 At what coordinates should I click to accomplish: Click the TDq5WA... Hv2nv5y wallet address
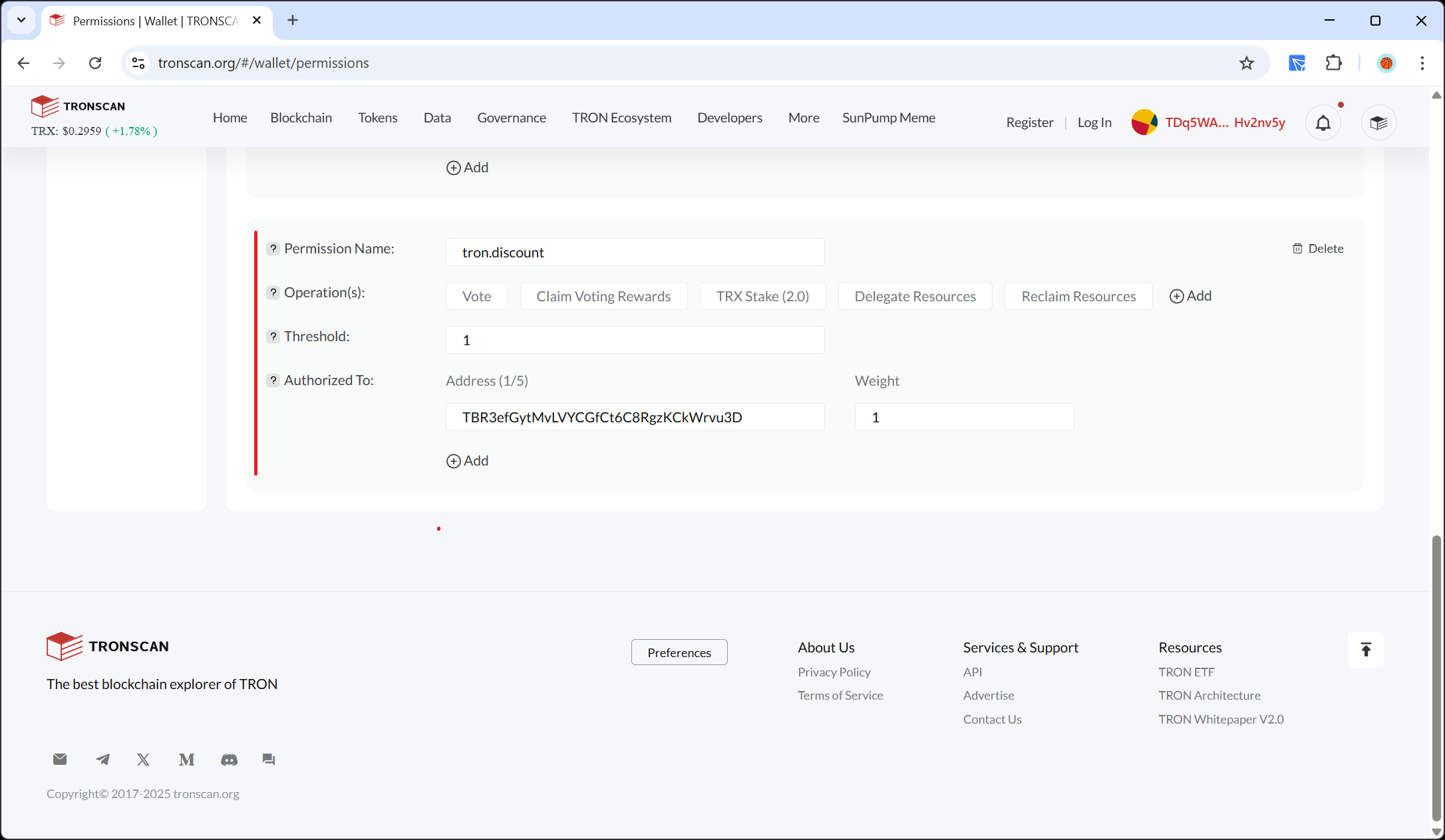1225,122
